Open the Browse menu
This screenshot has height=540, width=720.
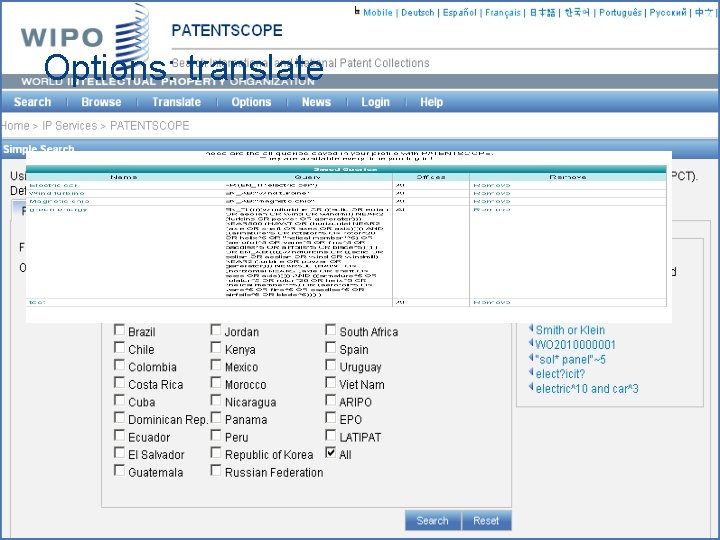coord(101,102)
